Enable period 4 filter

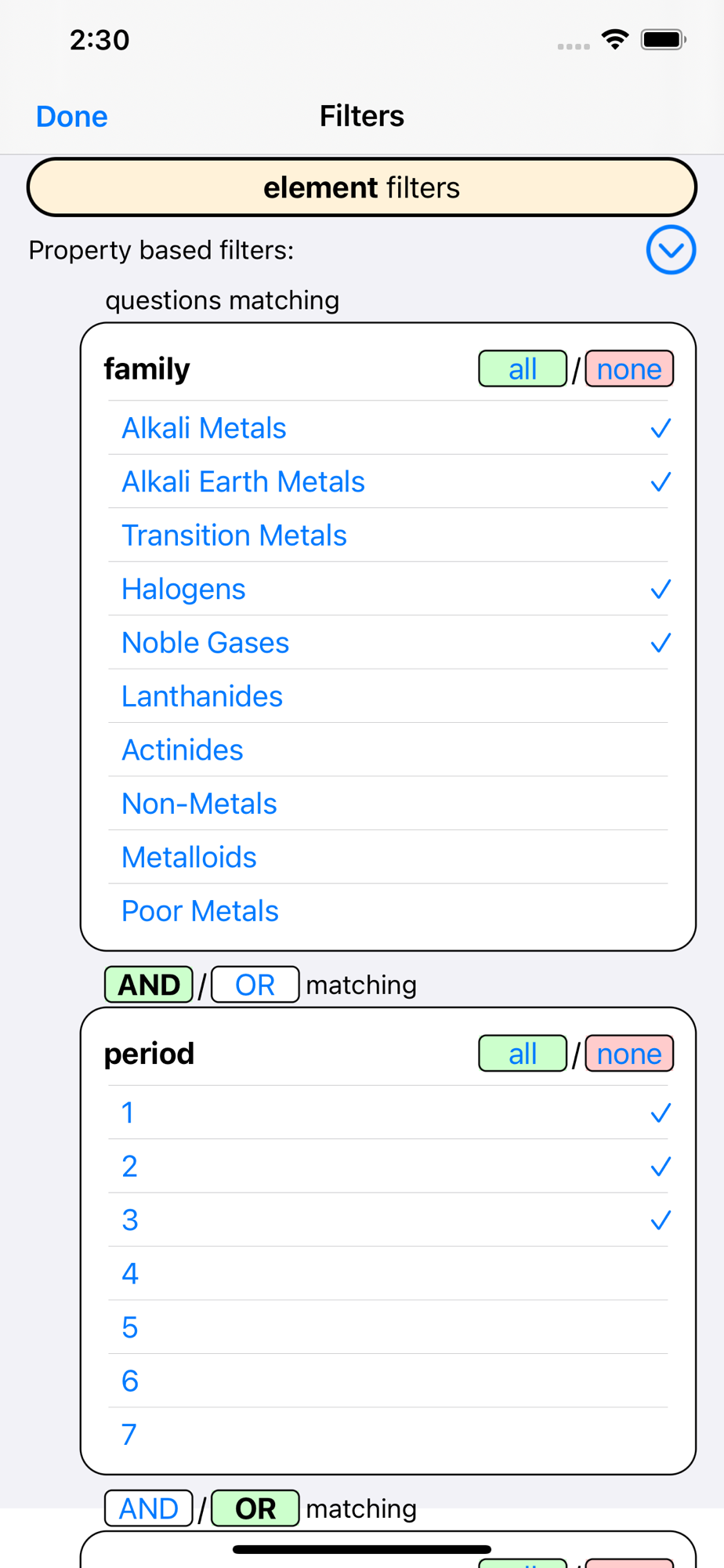pos(388,1273)
